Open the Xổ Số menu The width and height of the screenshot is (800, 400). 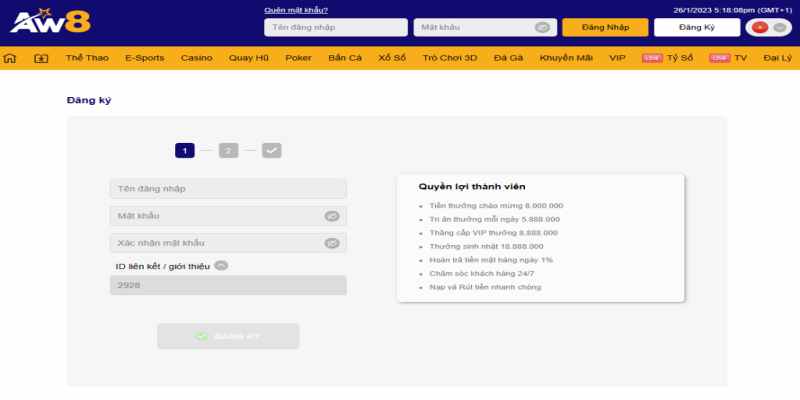[392, 58]
